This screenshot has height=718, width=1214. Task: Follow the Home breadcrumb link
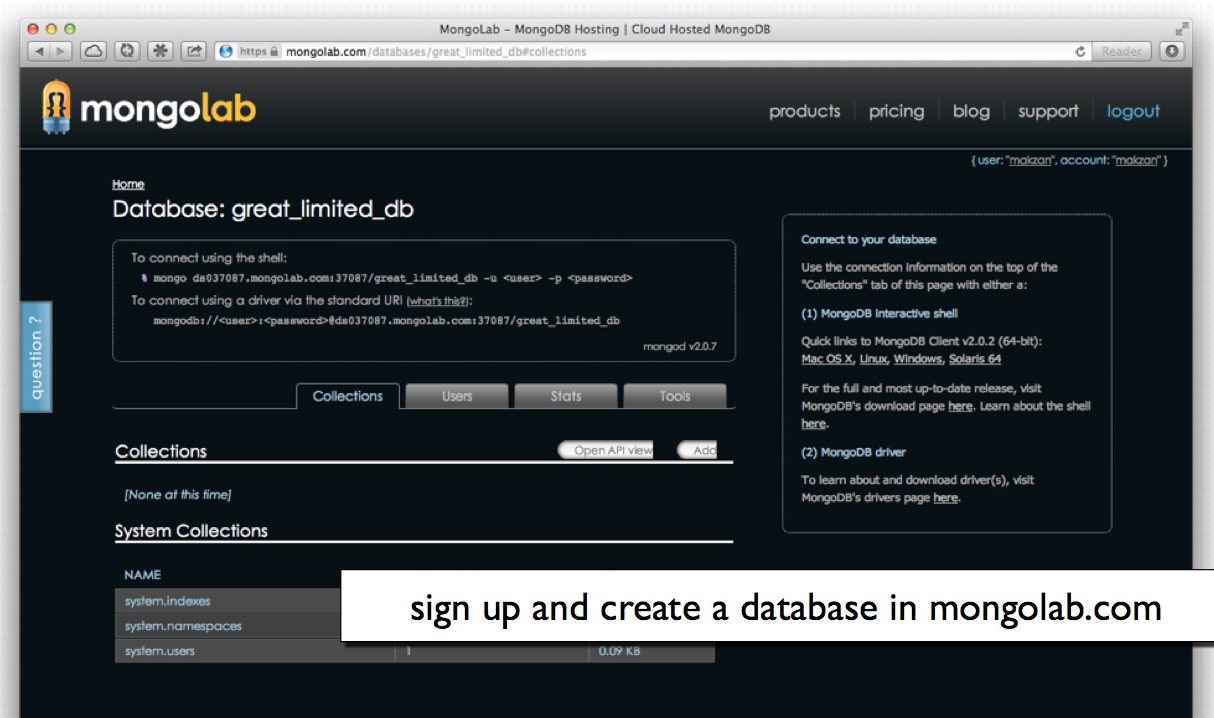pyautogui.click(x=128, y=184)
